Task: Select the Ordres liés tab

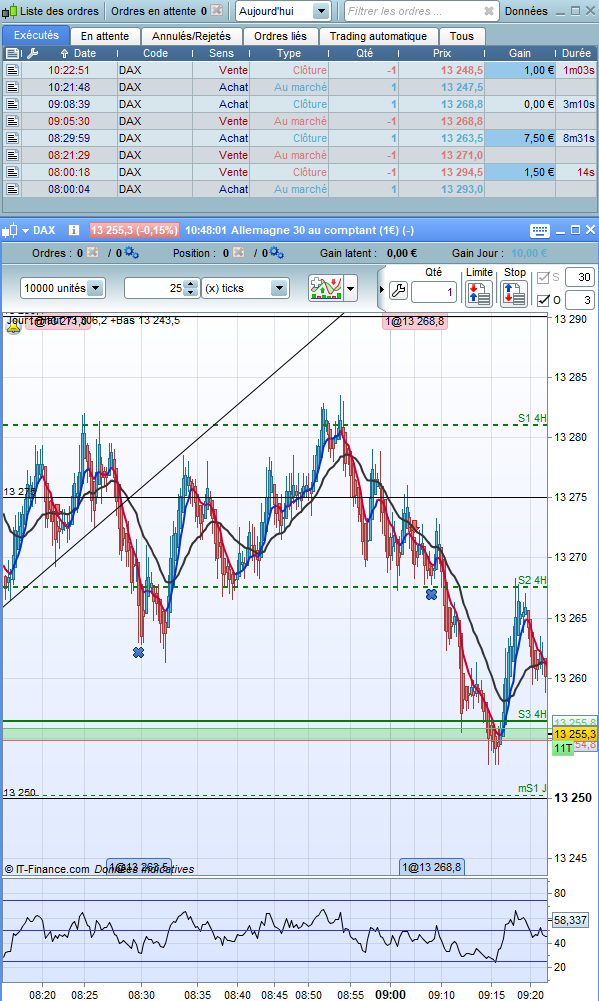Action: click(280, 36)
